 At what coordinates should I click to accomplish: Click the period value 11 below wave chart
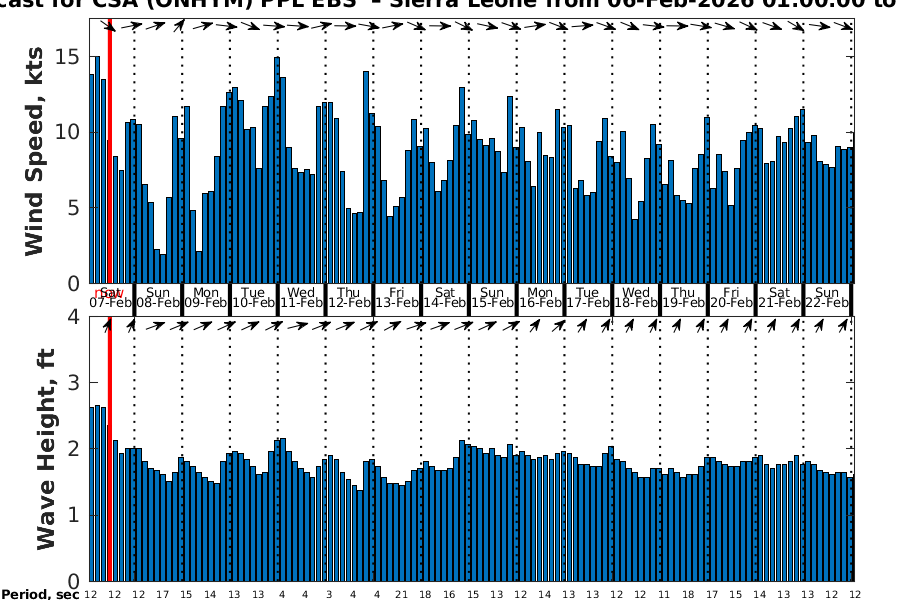click(662, 594)
